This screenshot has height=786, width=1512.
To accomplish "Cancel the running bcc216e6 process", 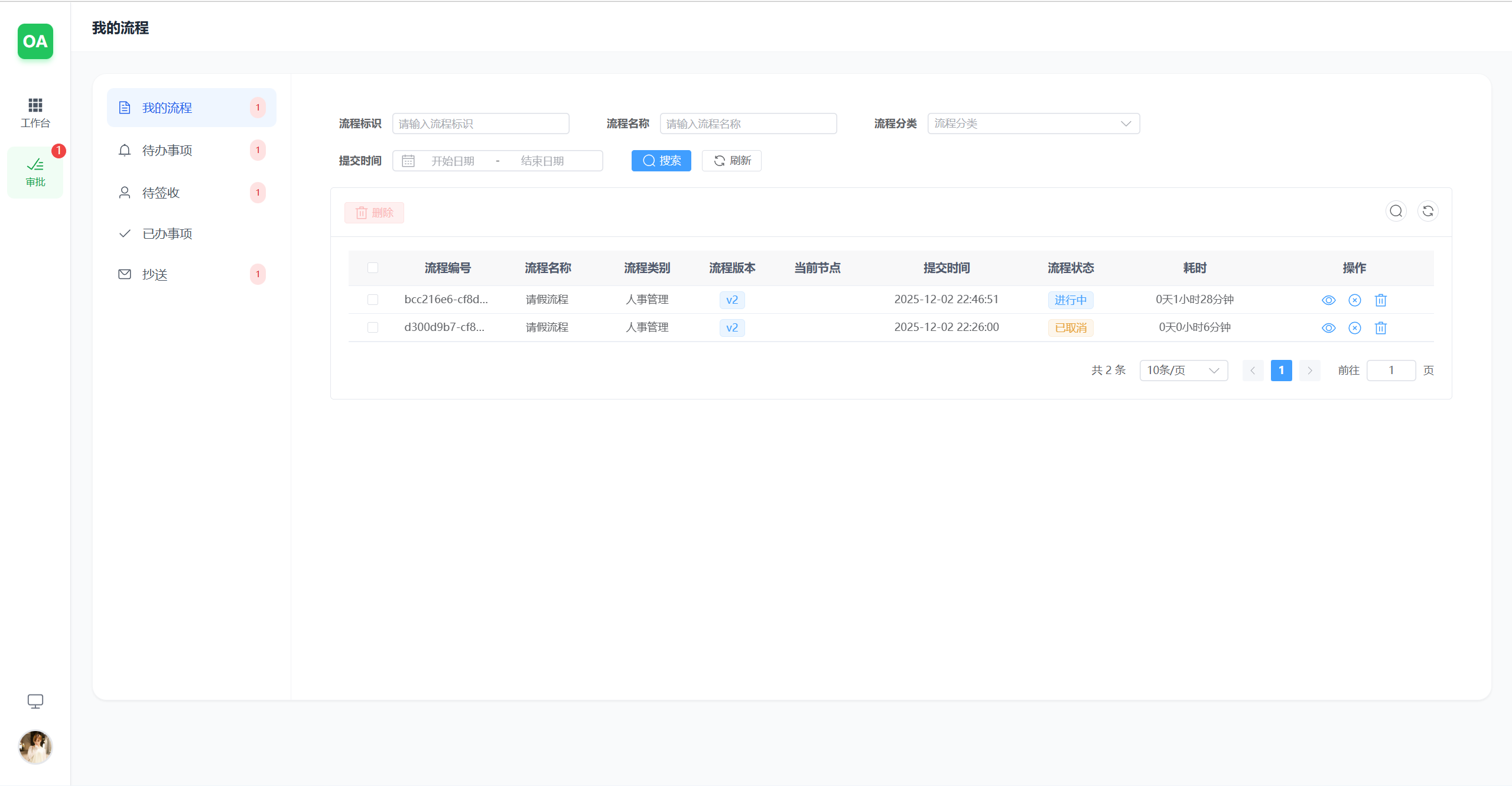I will coord(1354,300).
